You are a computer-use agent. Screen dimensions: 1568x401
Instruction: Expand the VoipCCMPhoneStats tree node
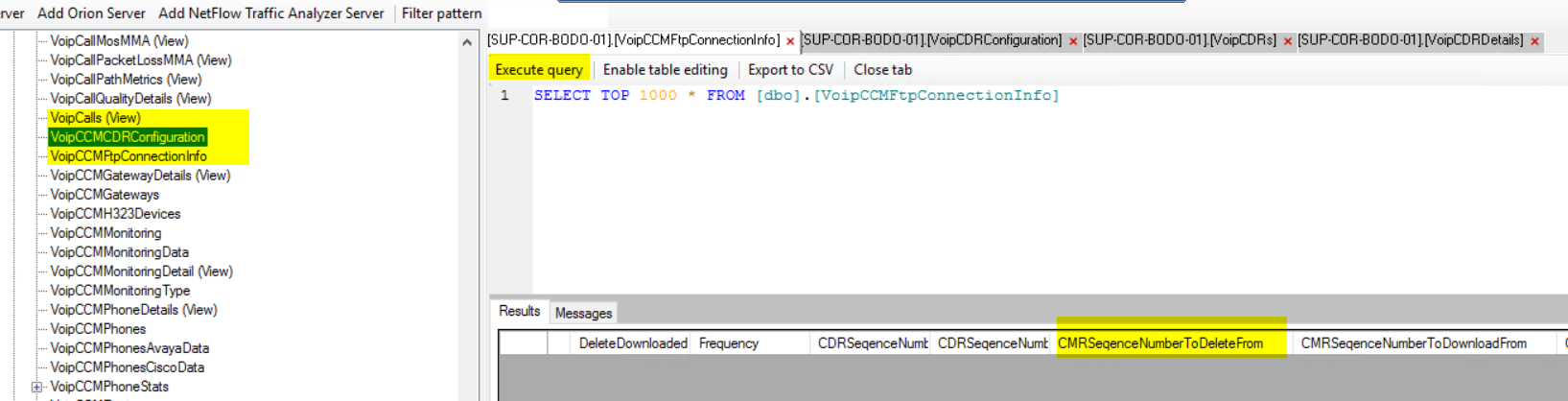(x=37, y=387)
